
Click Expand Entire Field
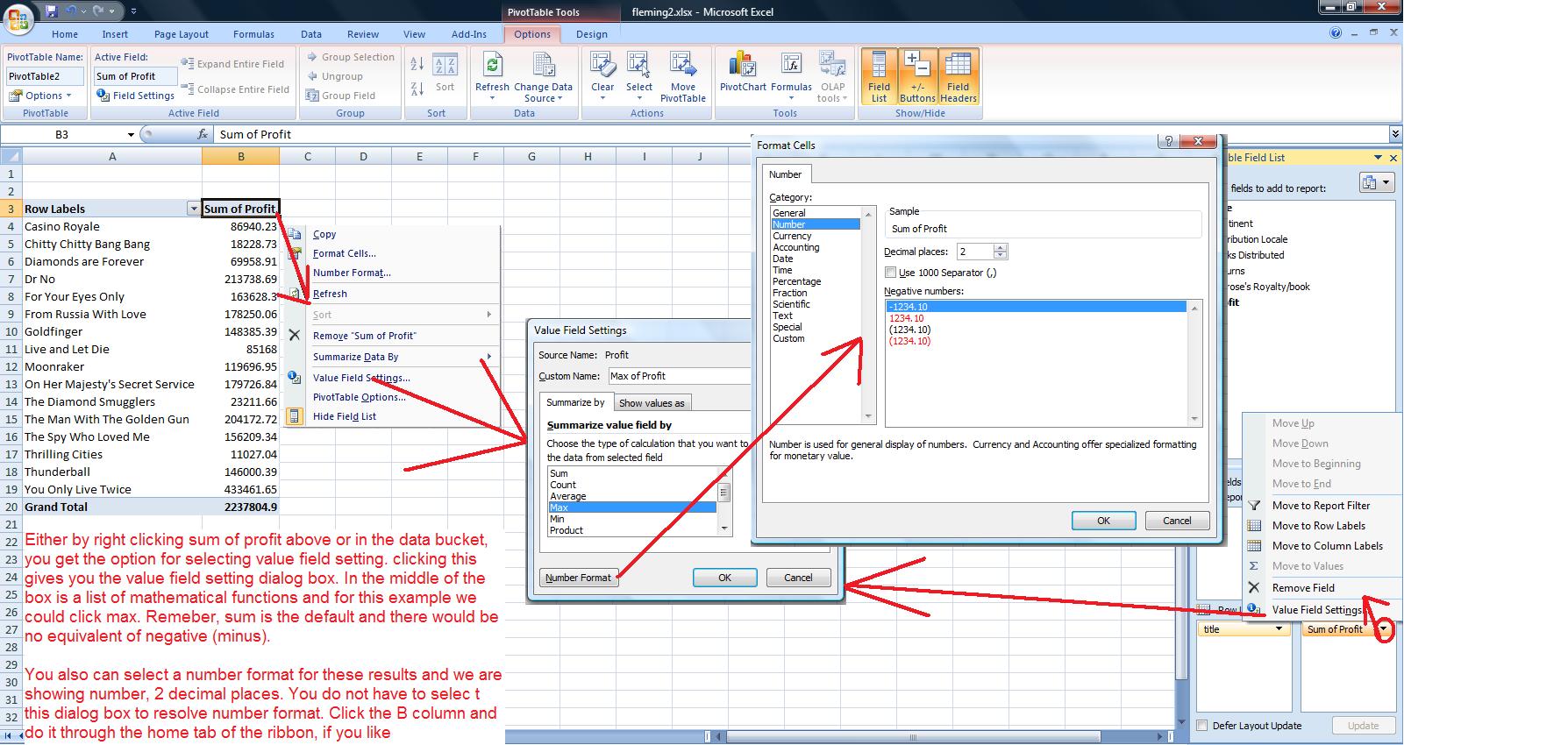click(233, 64)
